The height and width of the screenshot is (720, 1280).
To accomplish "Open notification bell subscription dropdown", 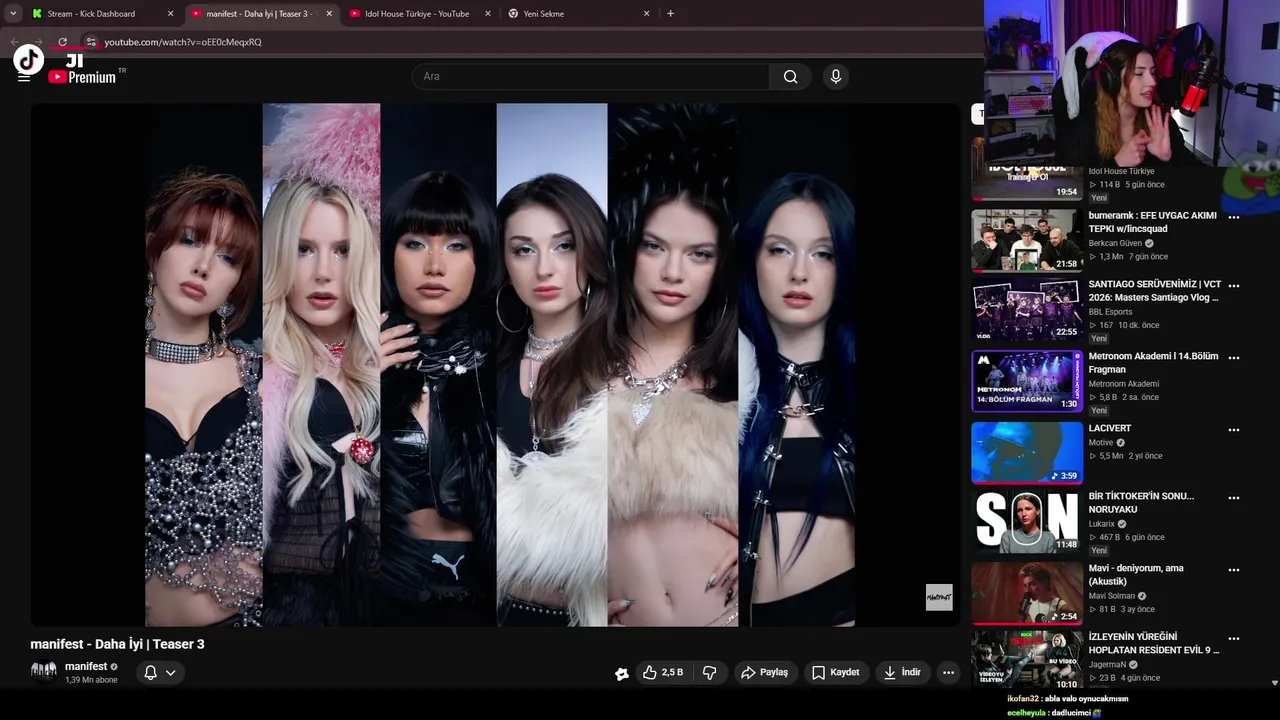I will coord(160,672).
